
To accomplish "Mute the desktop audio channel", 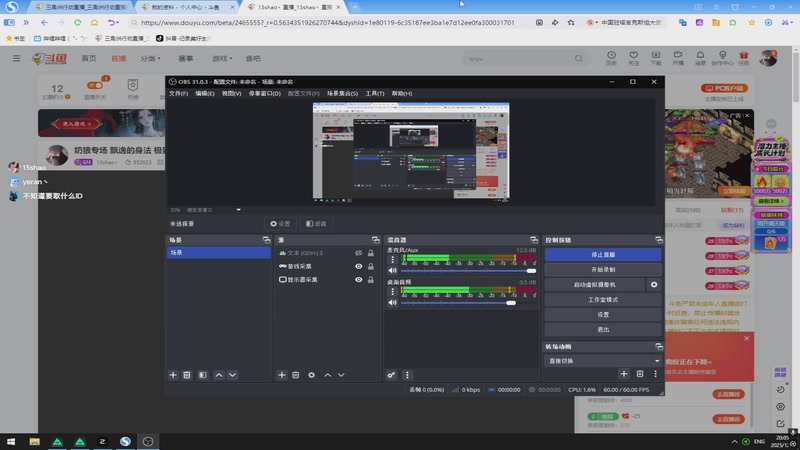I will (392, 303).
